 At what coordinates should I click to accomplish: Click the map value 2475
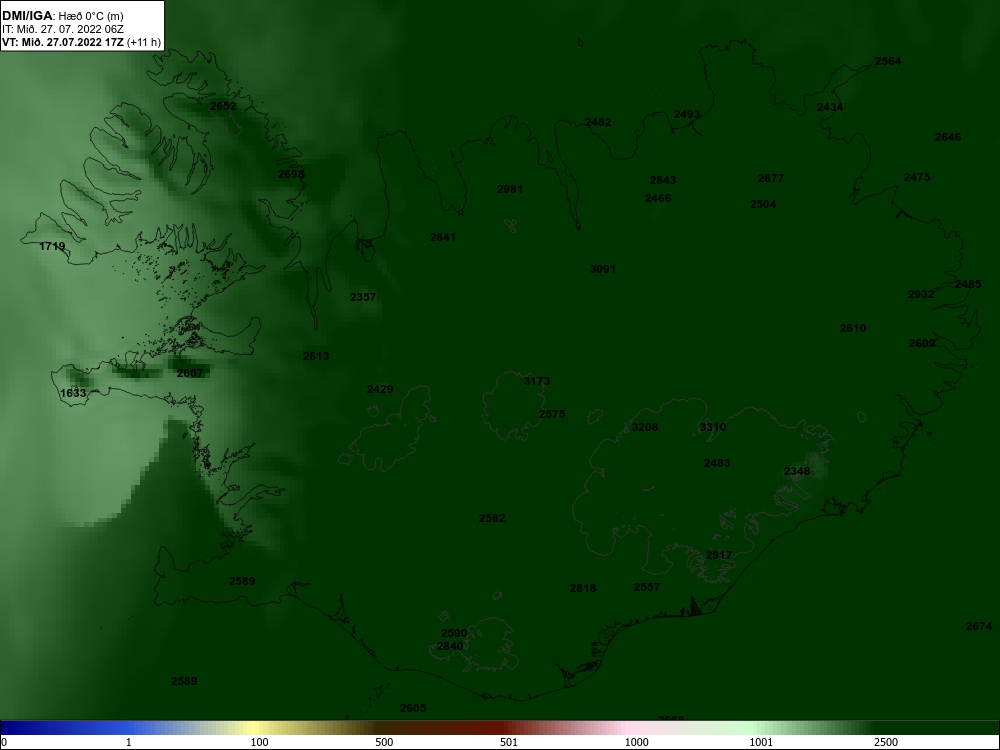pos(917,177)
